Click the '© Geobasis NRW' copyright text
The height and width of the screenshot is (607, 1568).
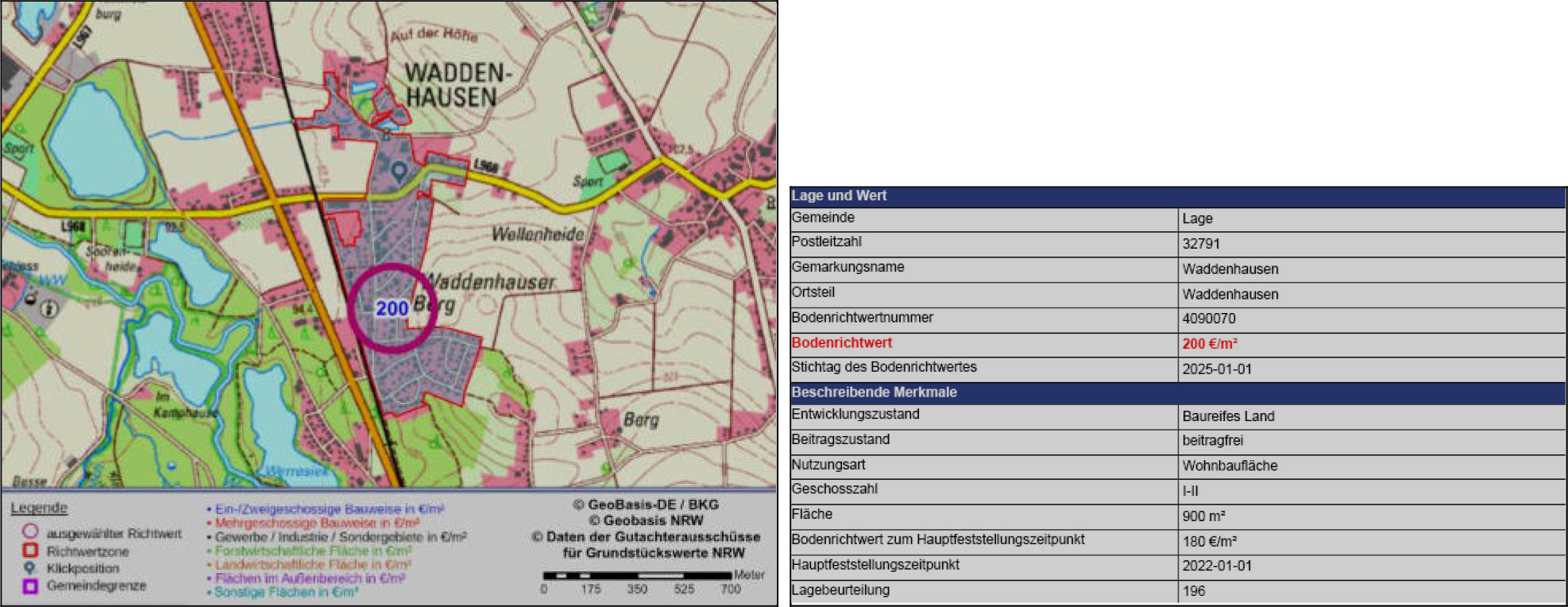[646, 520]
